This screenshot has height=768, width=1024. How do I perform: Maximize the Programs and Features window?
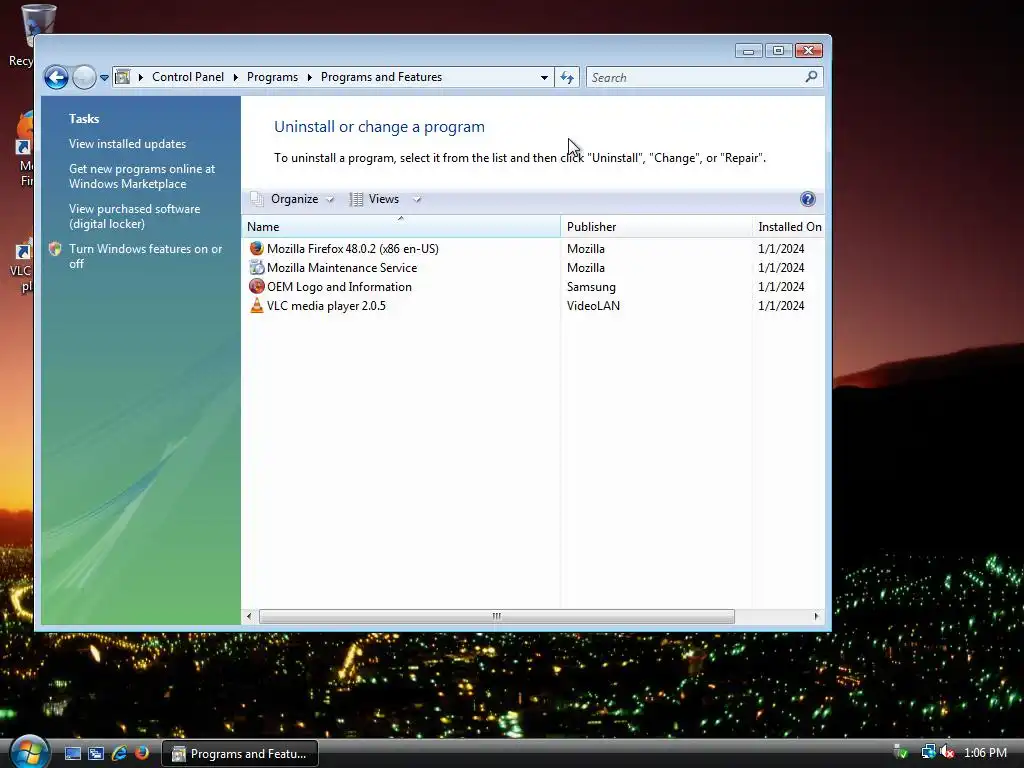[x=778, y=51]
